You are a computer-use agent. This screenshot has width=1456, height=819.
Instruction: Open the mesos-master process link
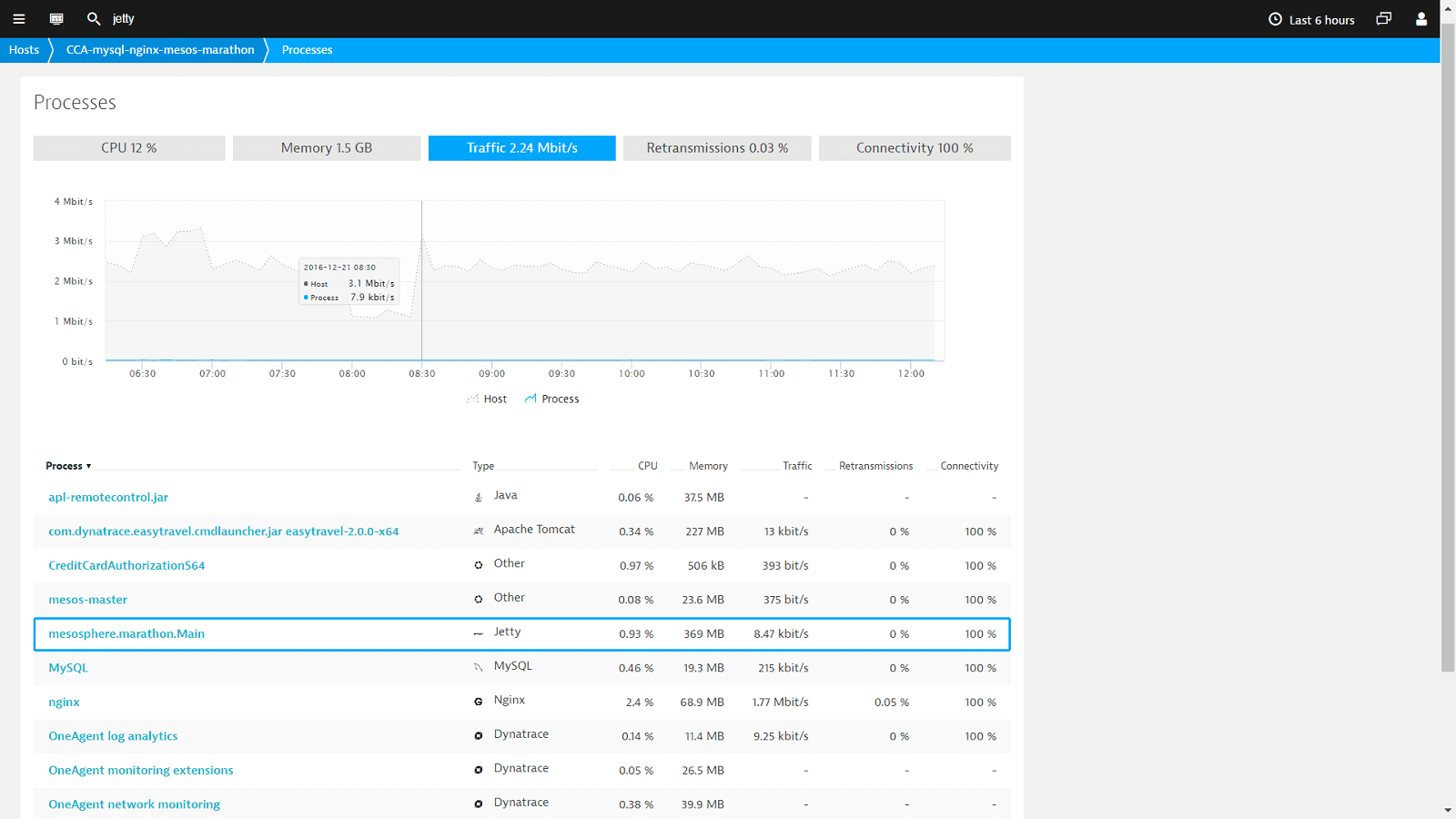(x=87, y=600)
